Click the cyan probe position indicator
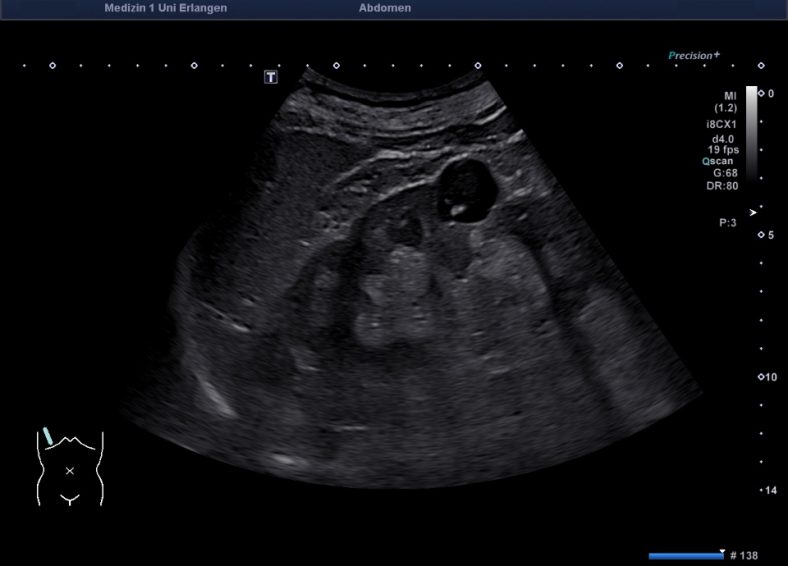Viewport: 788px width, 566px height. tap(47, 437)
